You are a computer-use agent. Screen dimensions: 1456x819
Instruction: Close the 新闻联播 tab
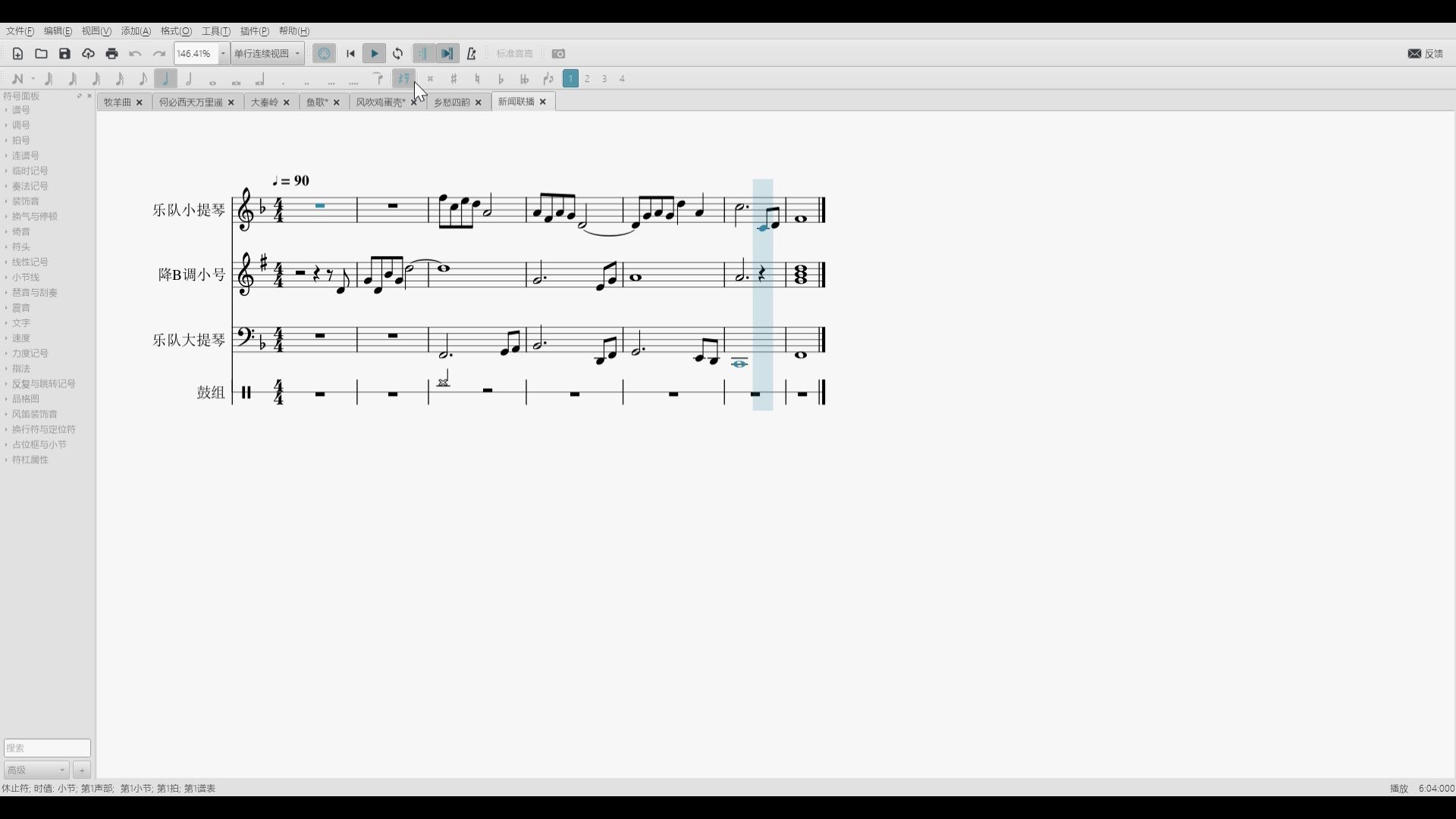(x=543, y=102)
